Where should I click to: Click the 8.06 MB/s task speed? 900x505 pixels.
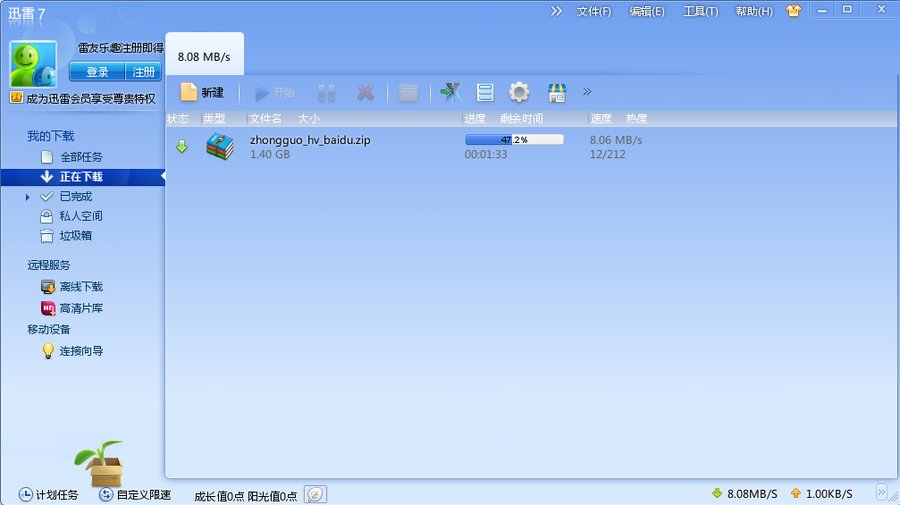point(616,140)
